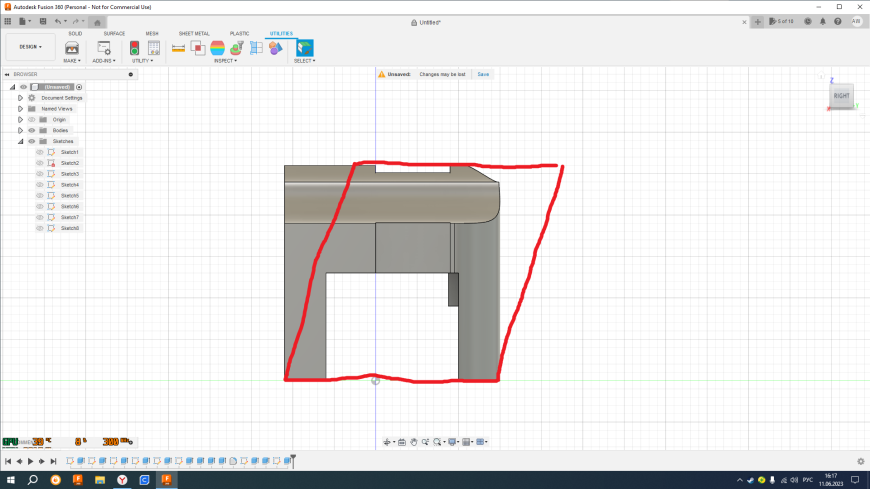Click the Undo arrow
This screenshot has height=489, width=870.
pos(58,22)
